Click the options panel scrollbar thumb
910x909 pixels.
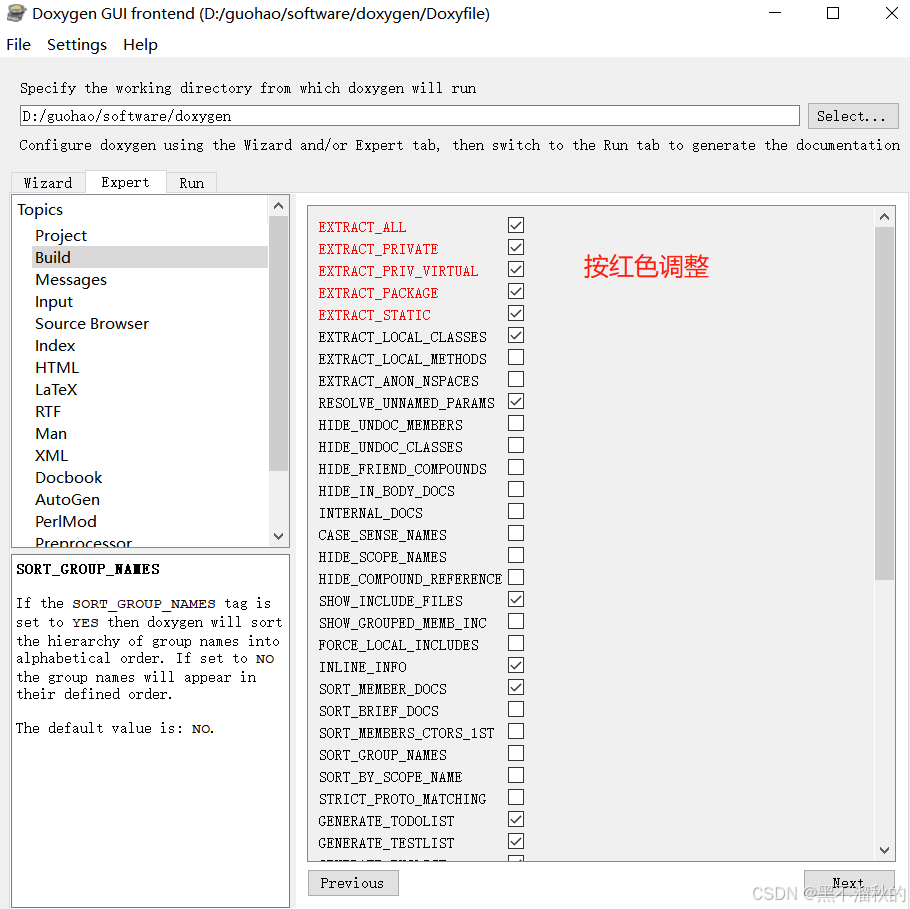[x=884, y=403]
